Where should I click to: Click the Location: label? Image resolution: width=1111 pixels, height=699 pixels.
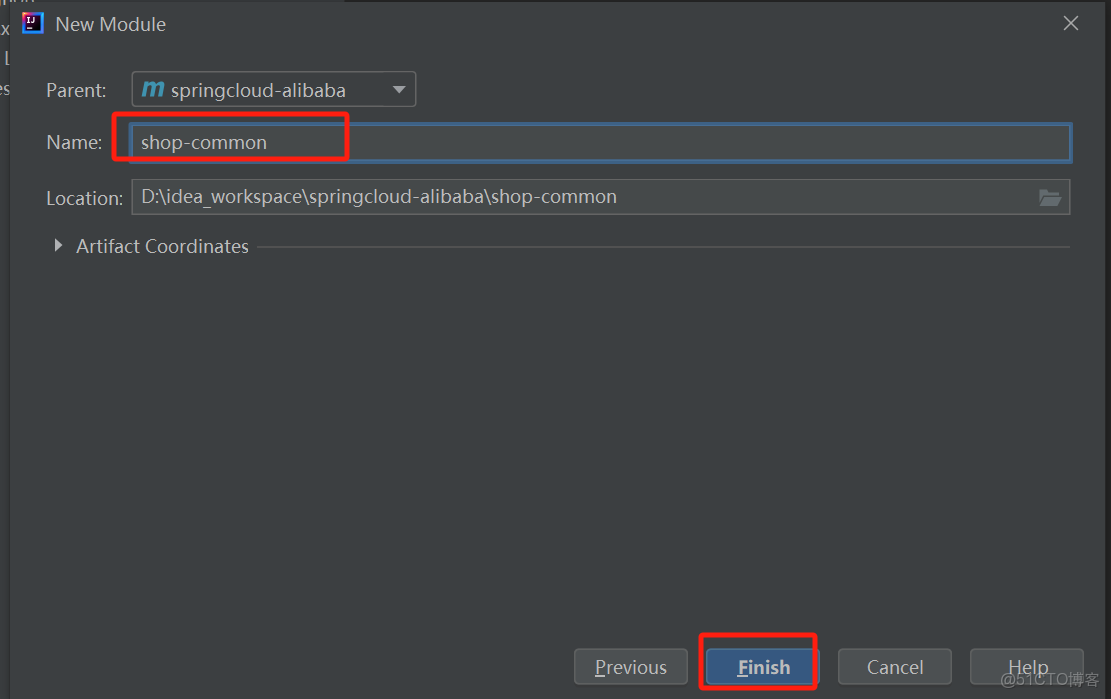tap(84, 198)
